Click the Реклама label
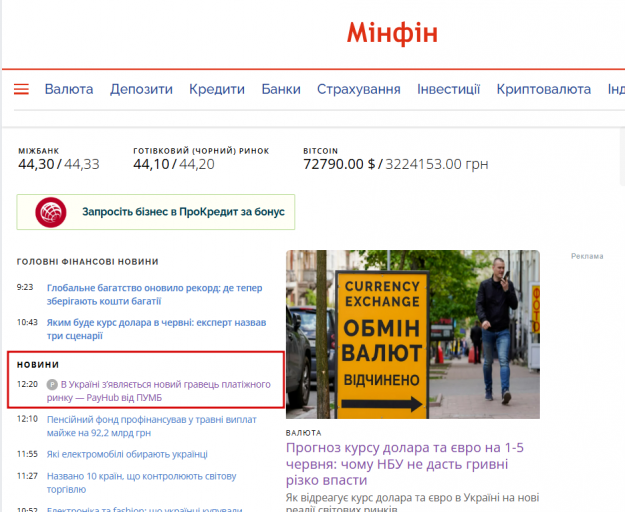Viewport: 625px width, 512px height. 587,256
